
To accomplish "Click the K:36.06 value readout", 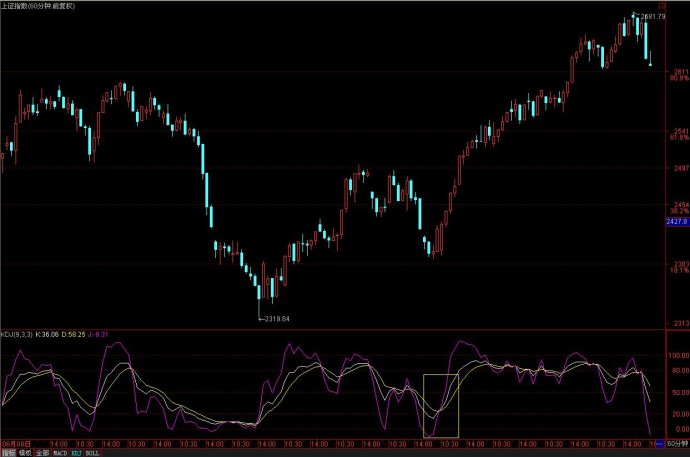I will coord(47,334).
